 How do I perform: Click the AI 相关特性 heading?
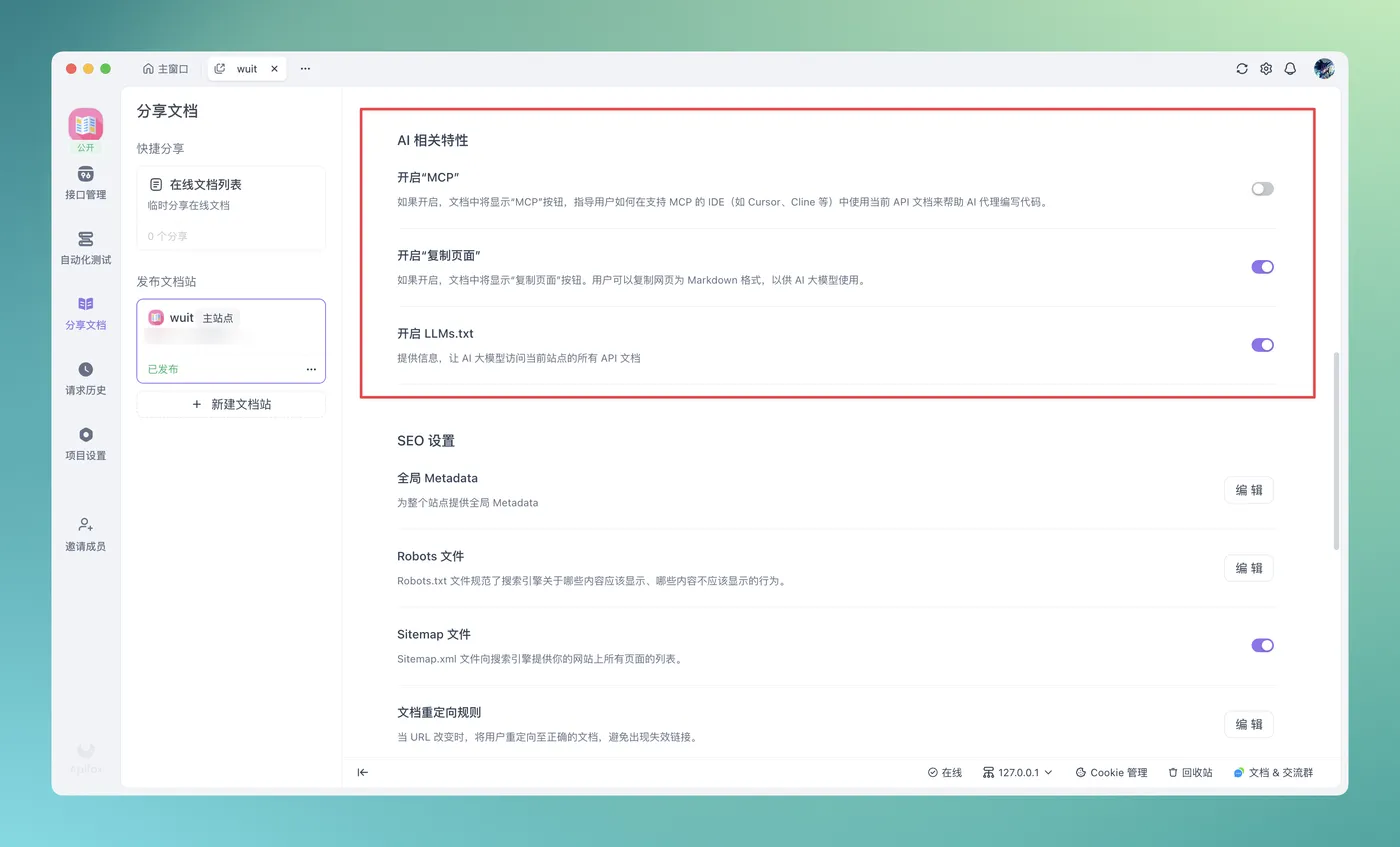[x=433, y=140]
